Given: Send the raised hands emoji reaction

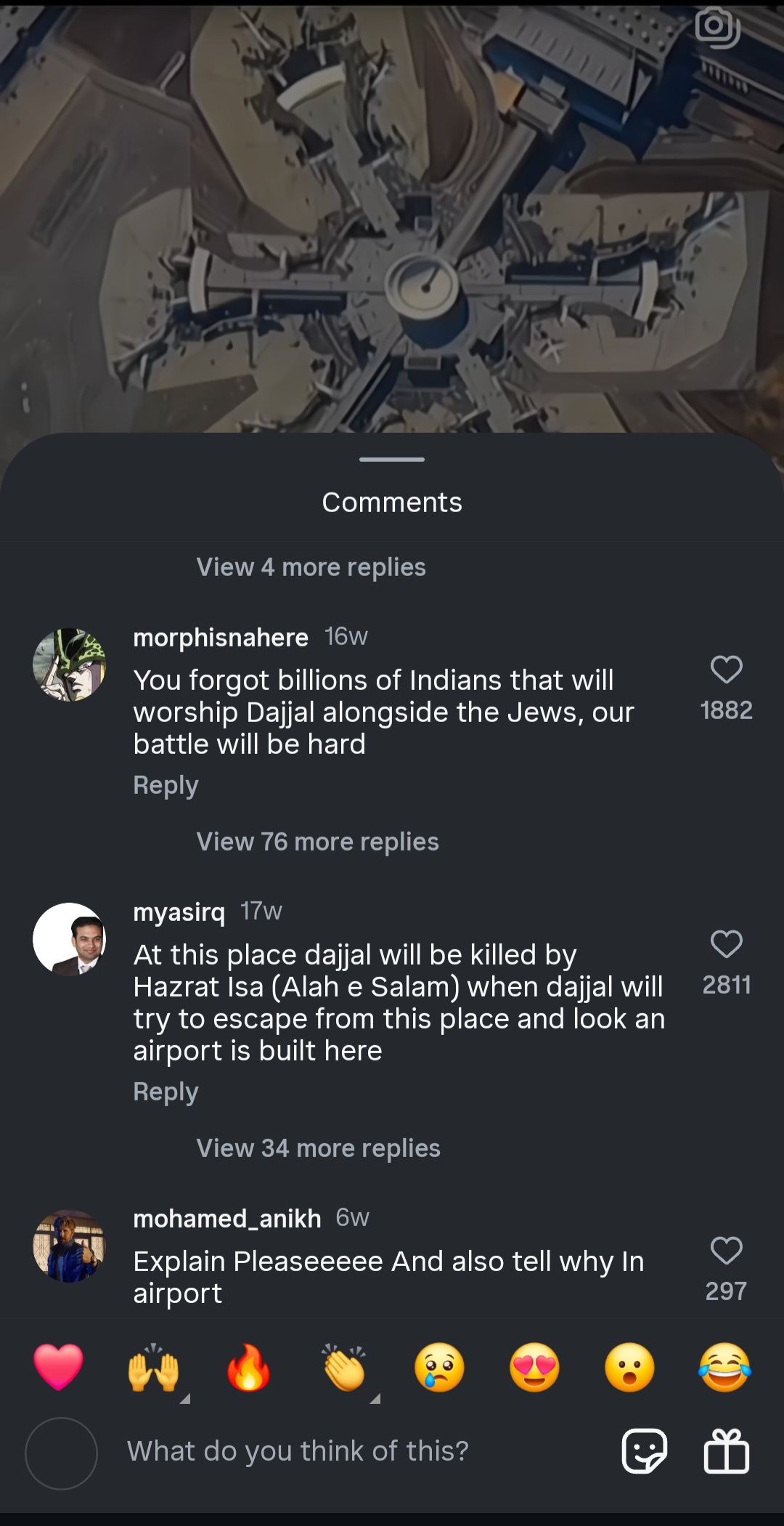Looking at the screenshot, I should click(153, 1367).
